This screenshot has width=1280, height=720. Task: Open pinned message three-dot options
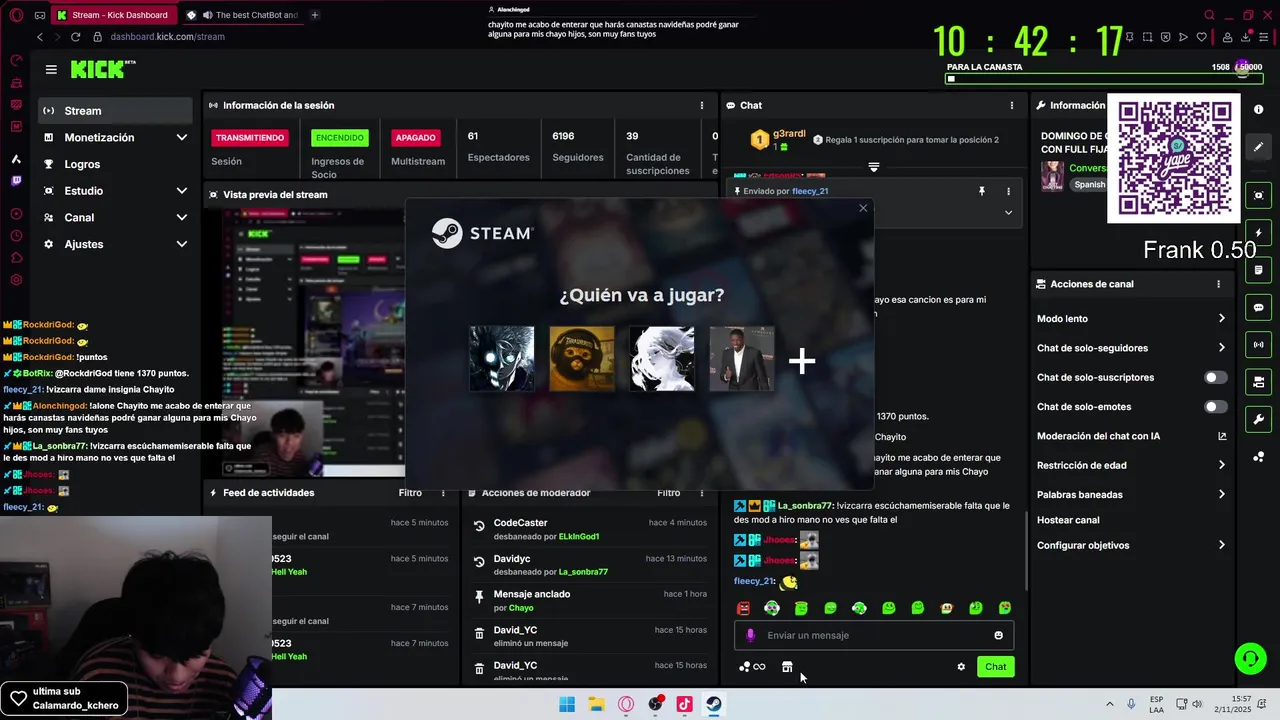tap(1008, 191)
